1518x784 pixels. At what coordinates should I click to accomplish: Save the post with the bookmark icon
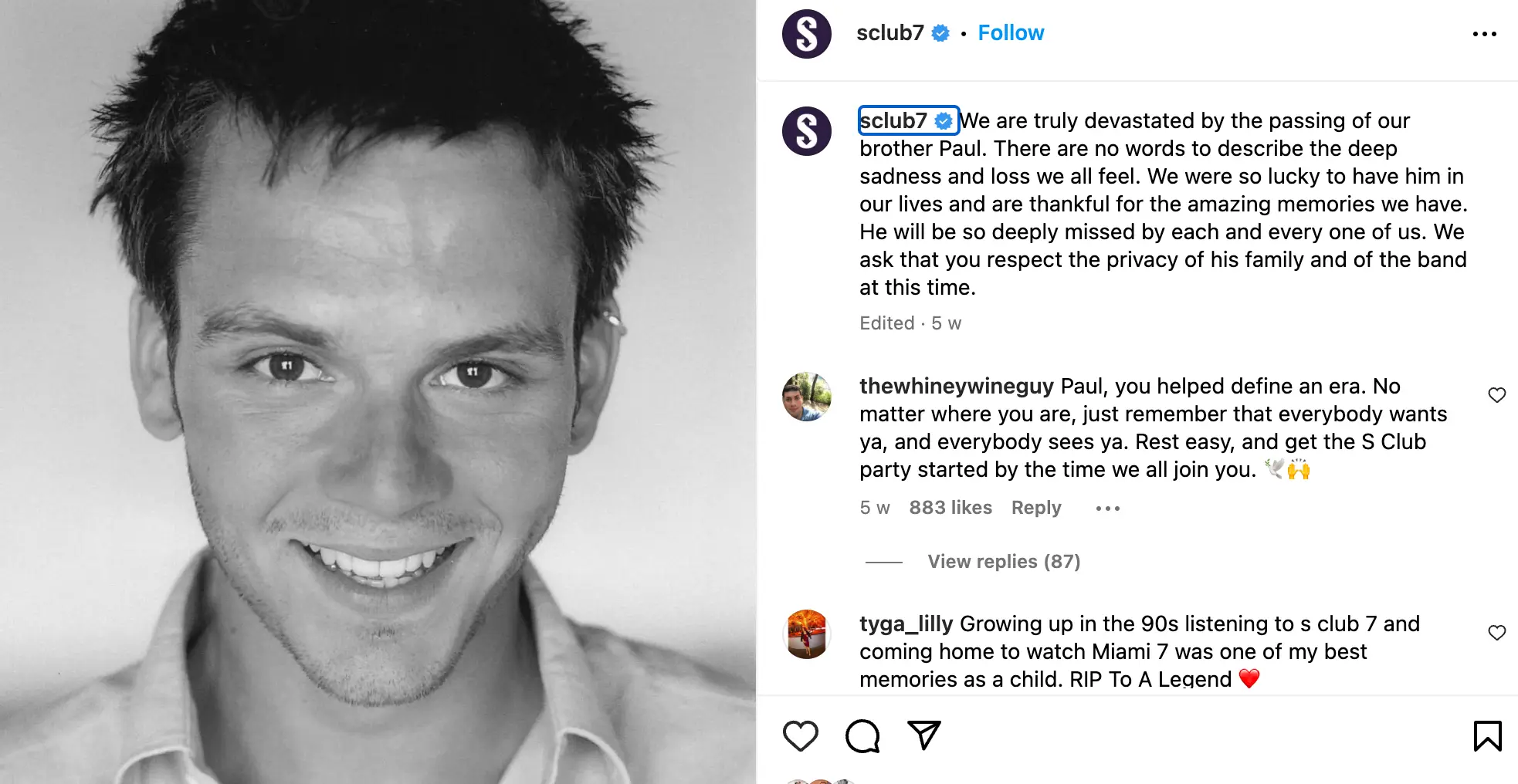coord(1489,735)
